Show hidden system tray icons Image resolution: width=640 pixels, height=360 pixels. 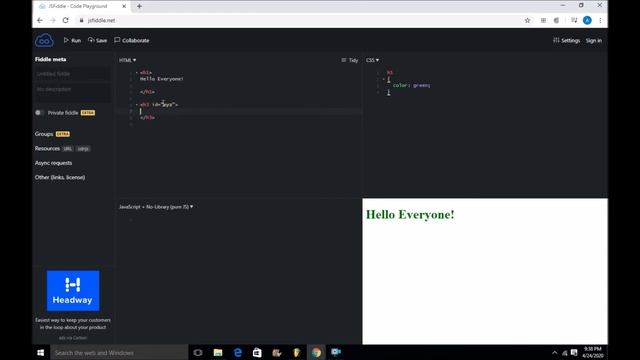[x=554, y=353]
